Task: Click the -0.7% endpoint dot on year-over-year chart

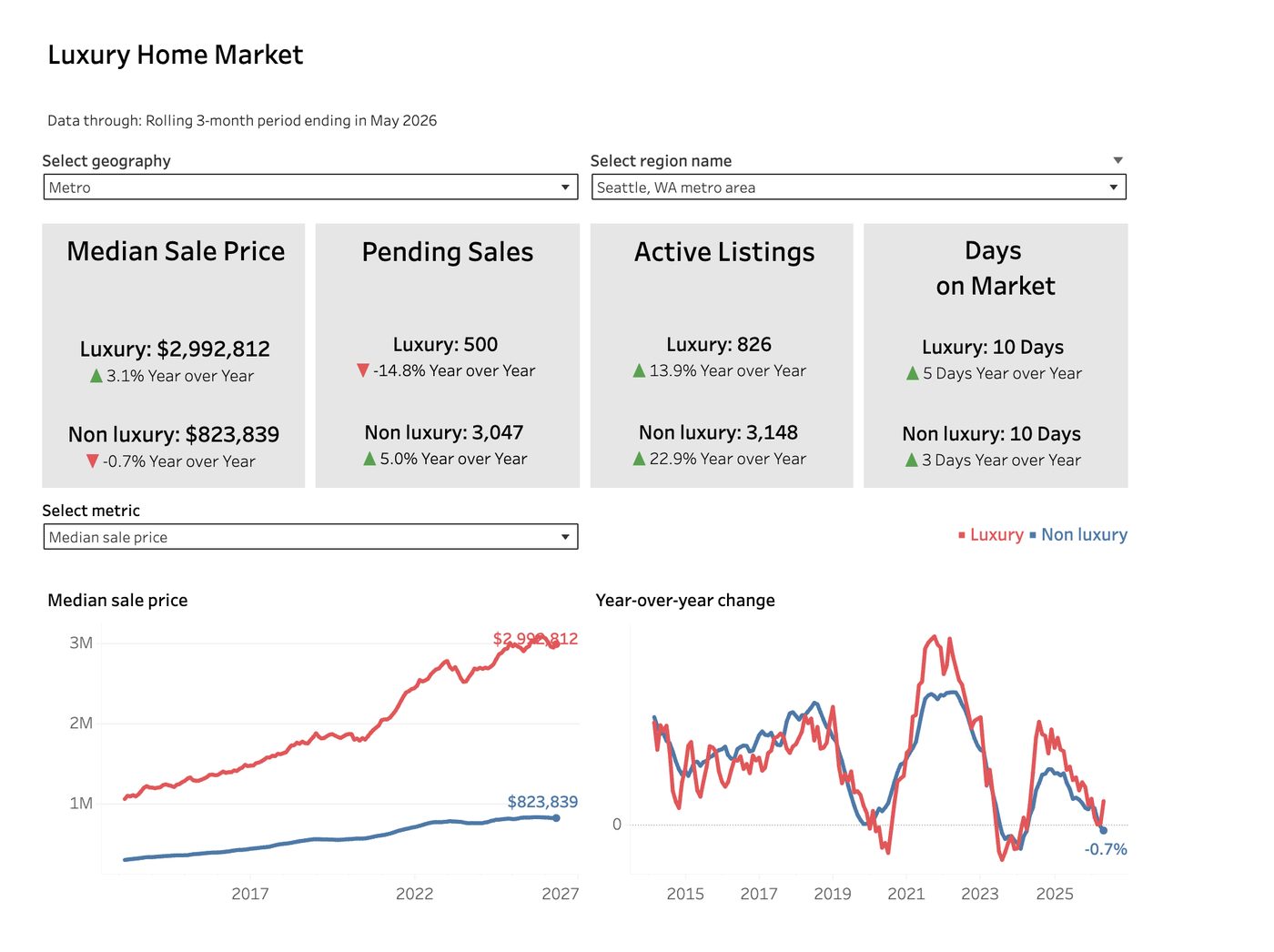Action: [x=1103, y=830]
